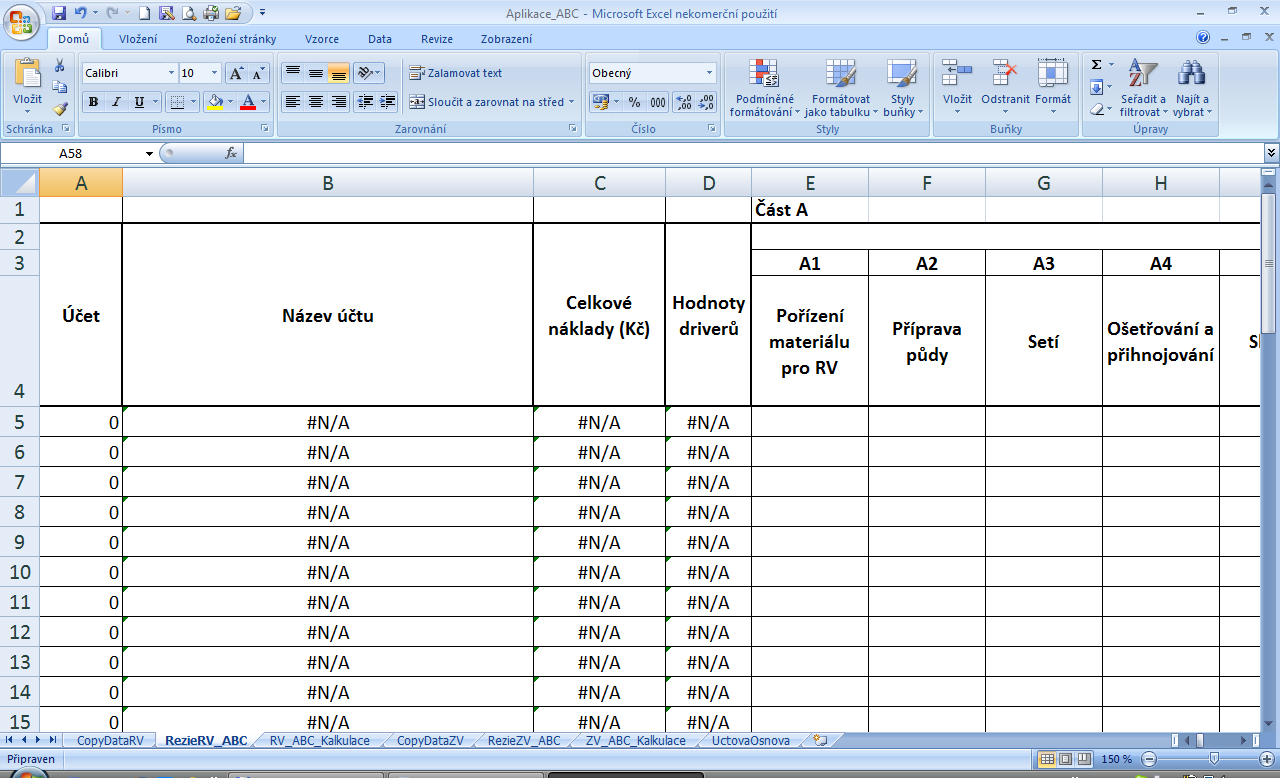1280x778 pixels.
Task: Increase the cell indent
Action: (x=387, y=101)
